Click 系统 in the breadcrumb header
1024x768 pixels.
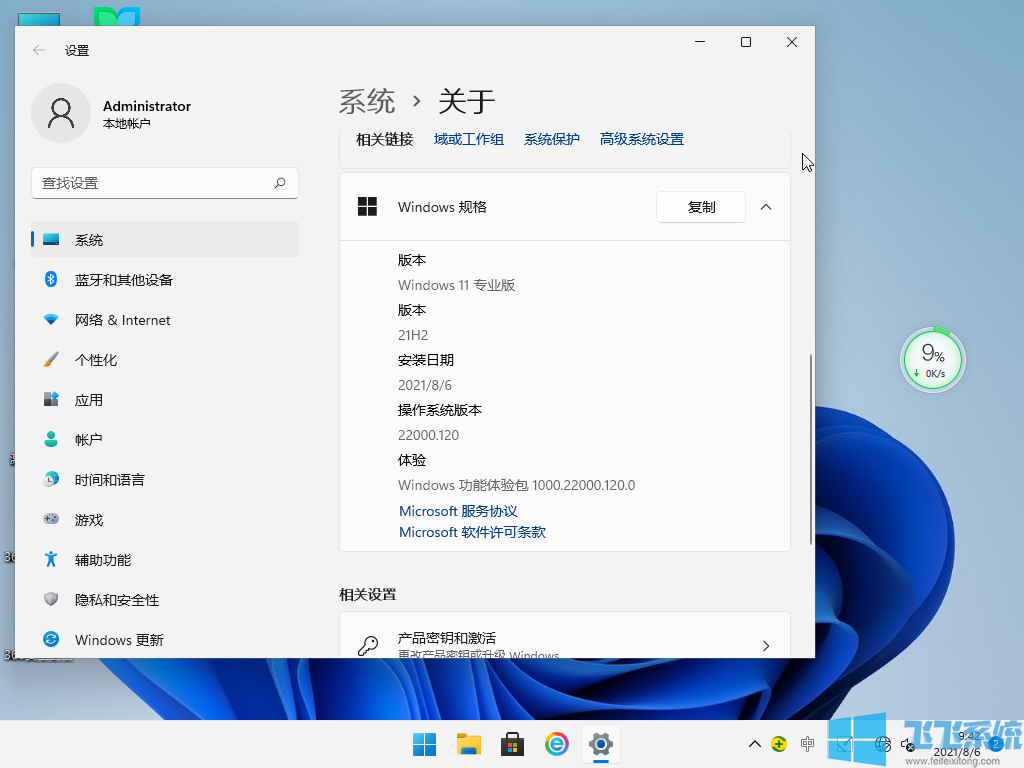pos(367,101)
